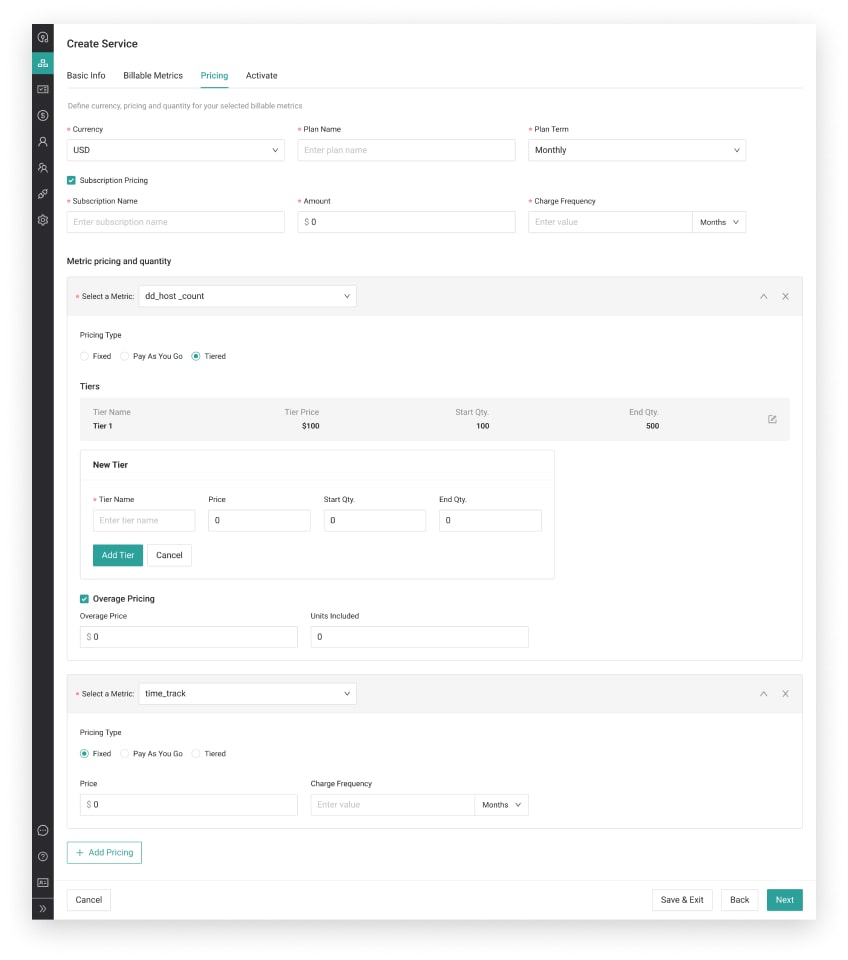
Task: Go to the Activate tab
Action: pos(261,76)
